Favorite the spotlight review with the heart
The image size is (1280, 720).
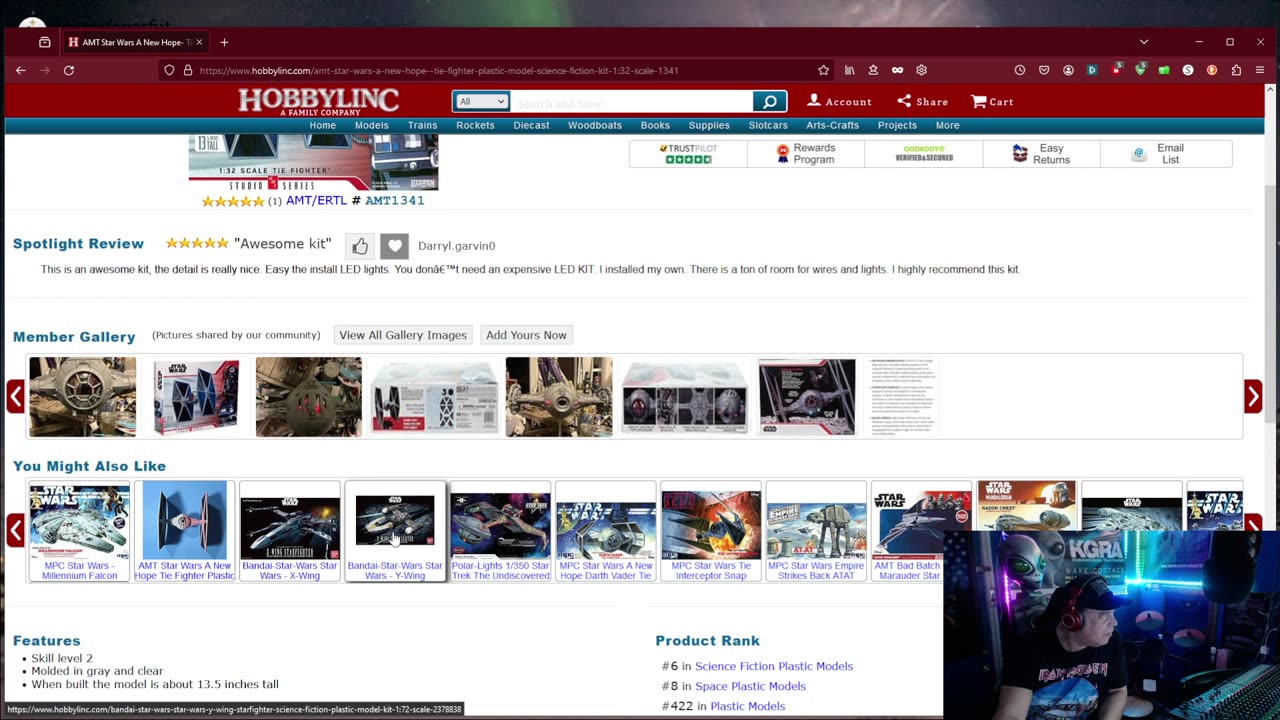coord(394,245)
